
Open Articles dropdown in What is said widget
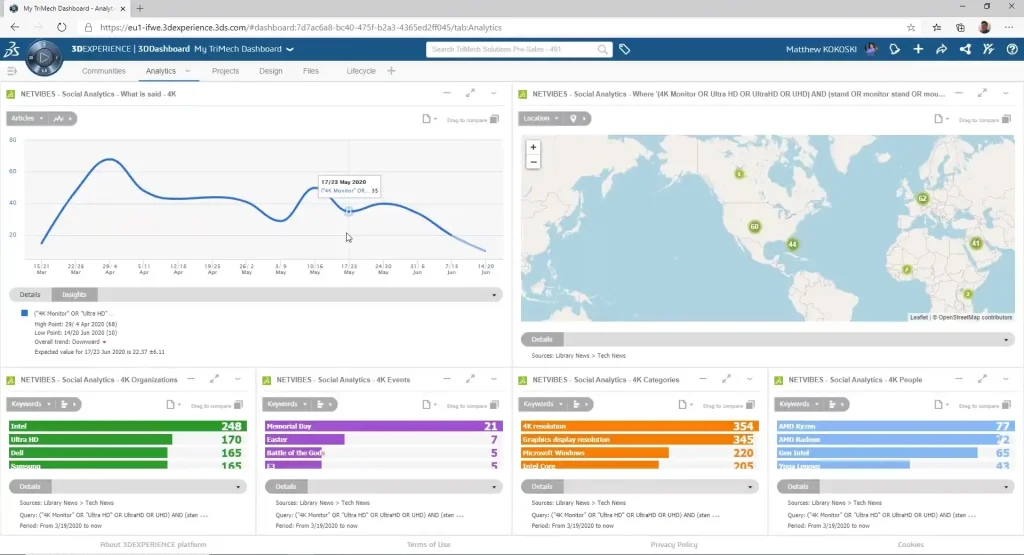[x=27, y=118]
